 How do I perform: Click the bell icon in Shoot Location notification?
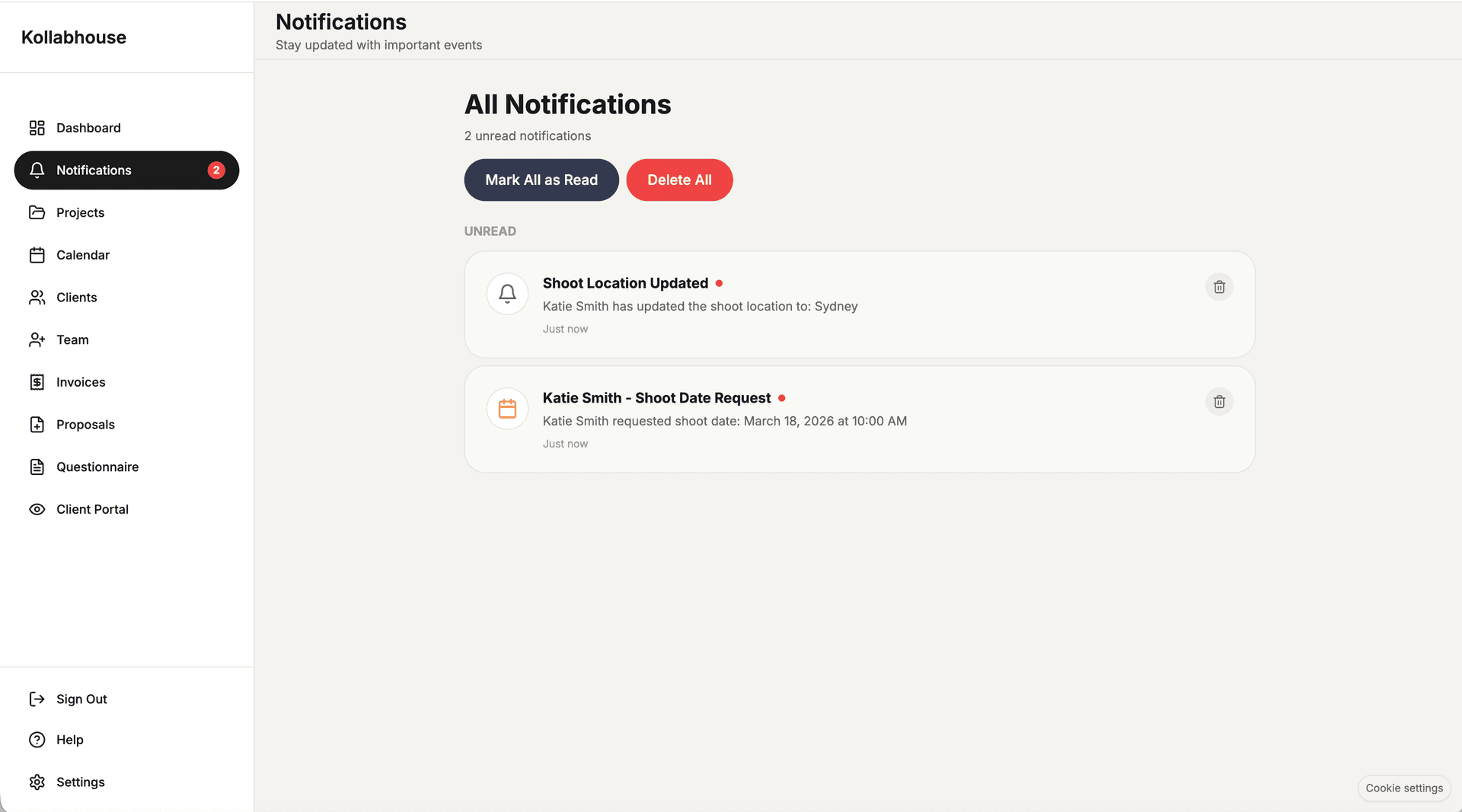(x=507, y=294)
